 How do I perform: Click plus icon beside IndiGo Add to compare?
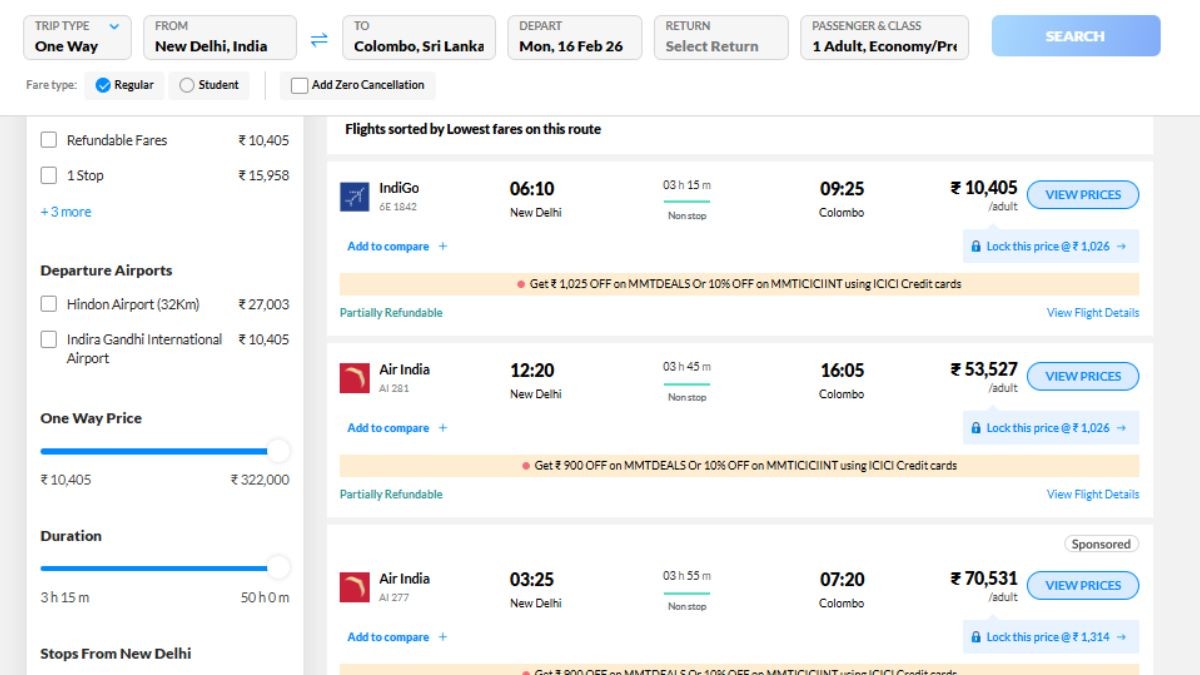[x=443, y=246]
